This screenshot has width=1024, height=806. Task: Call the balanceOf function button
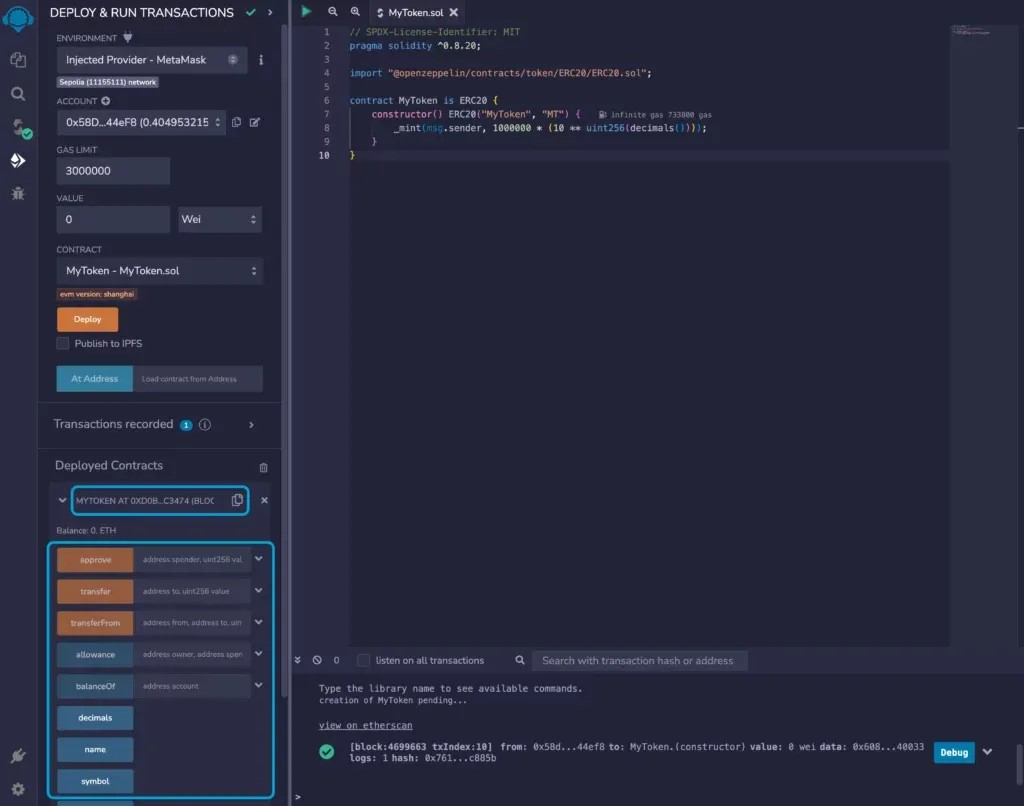point(95,686)
